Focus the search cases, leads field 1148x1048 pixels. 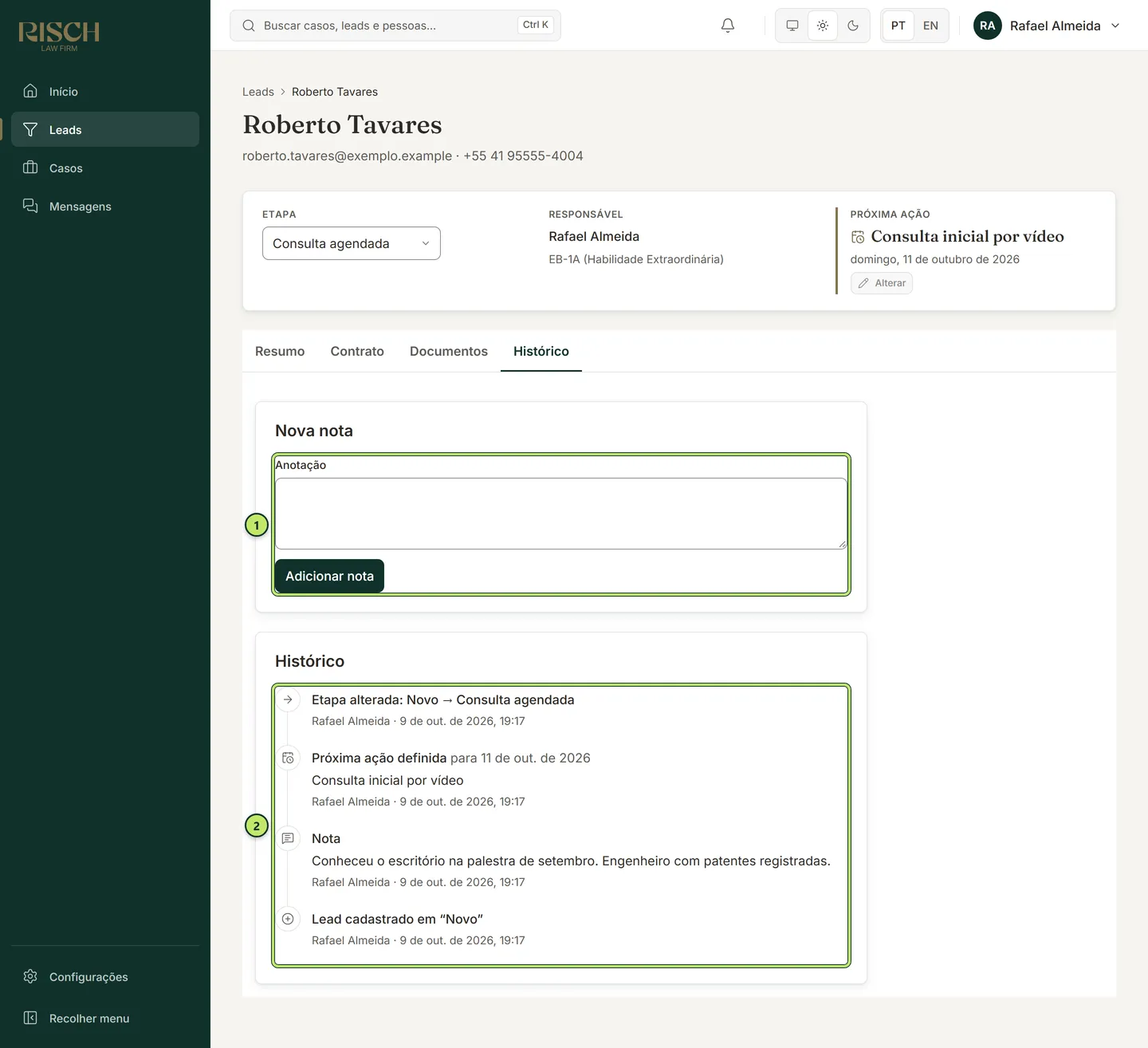pos(395,26)
